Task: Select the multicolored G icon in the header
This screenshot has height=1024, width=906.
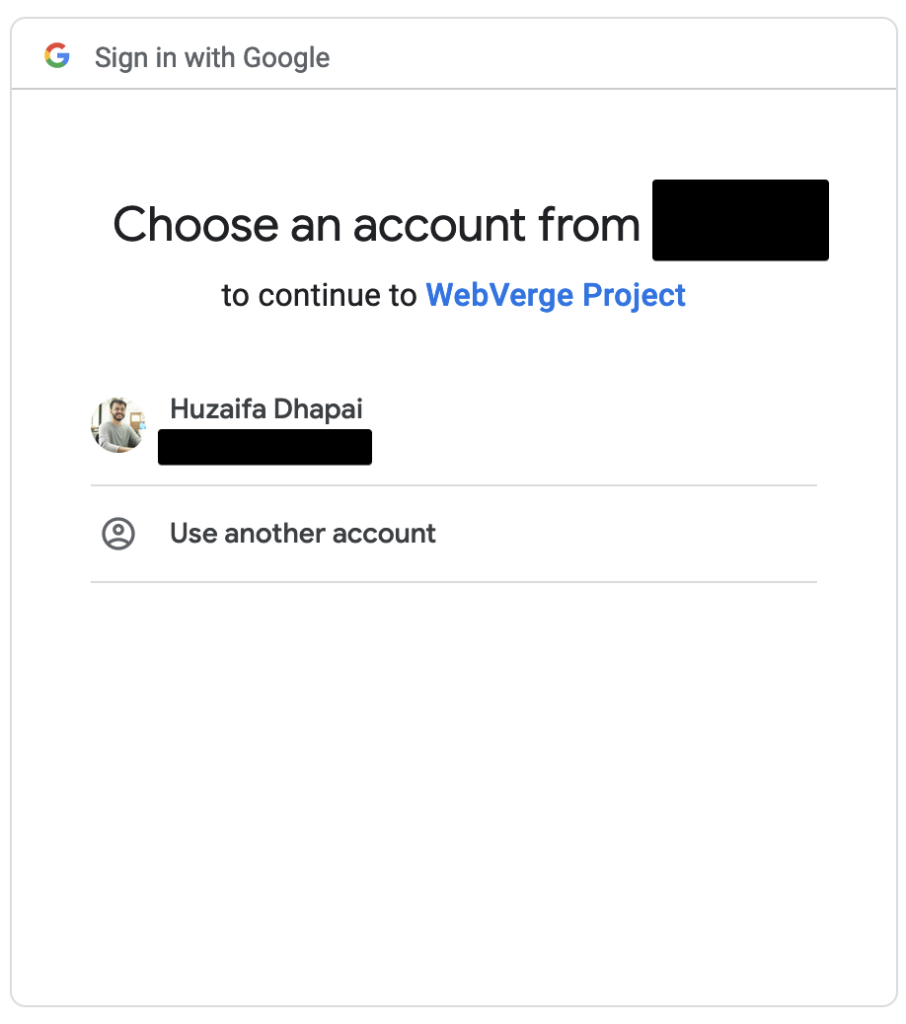Action: coord(58,55)
